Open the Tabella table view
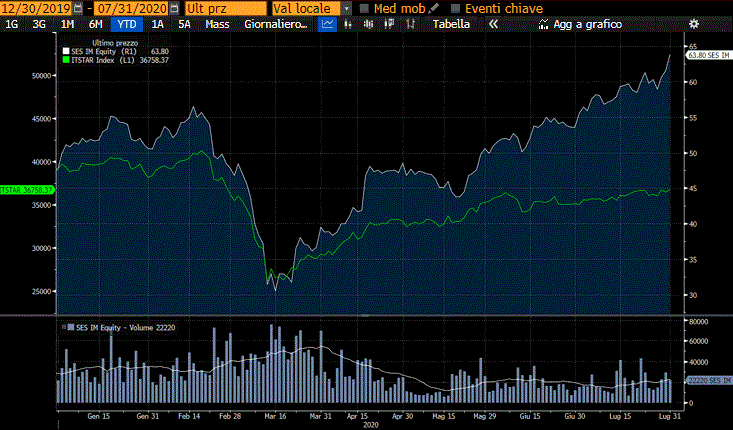The width and height of the screenshot is (733, 430). (x=451, y=24)
